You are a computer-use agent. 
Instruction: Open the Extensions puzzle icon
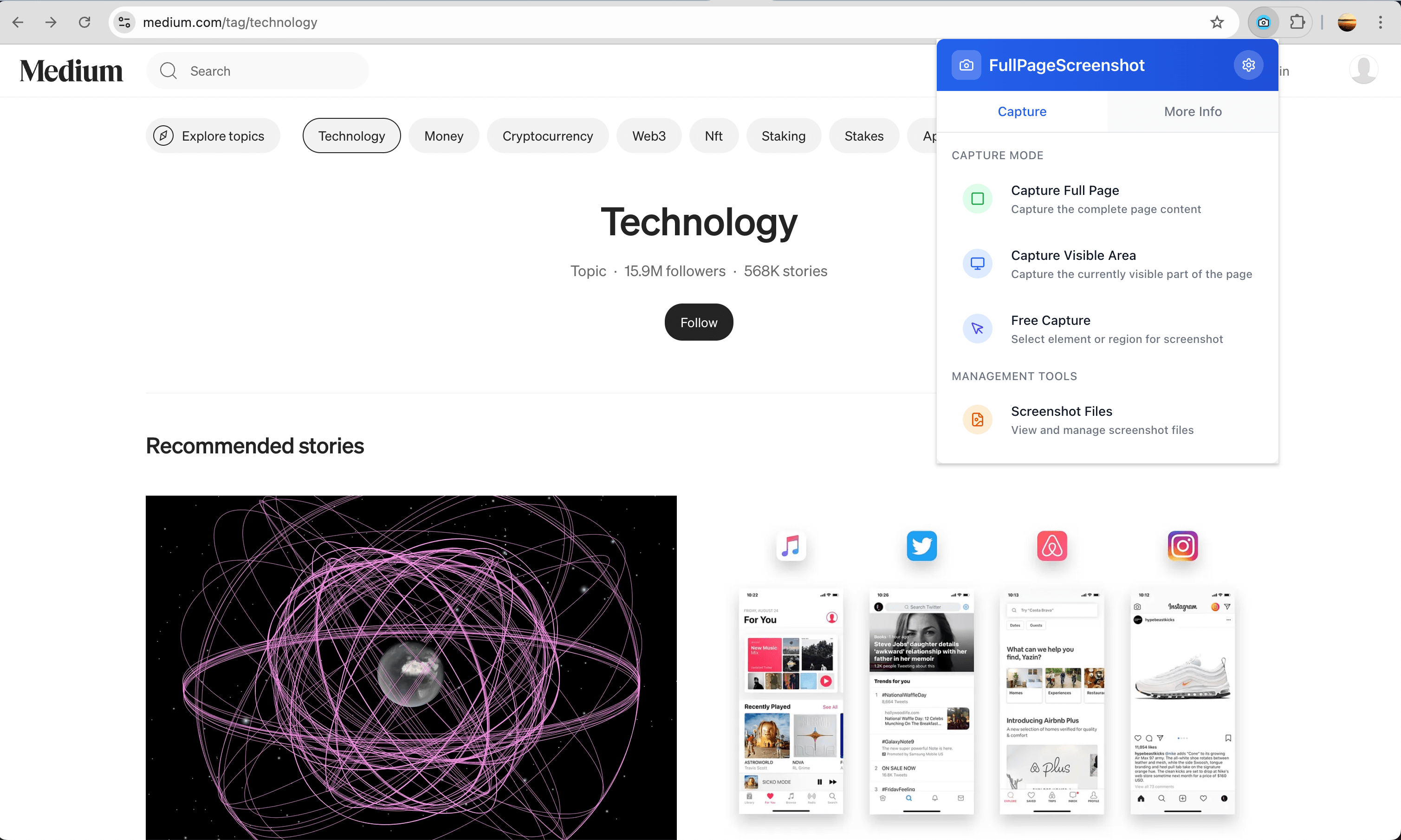coord(1297,22)
